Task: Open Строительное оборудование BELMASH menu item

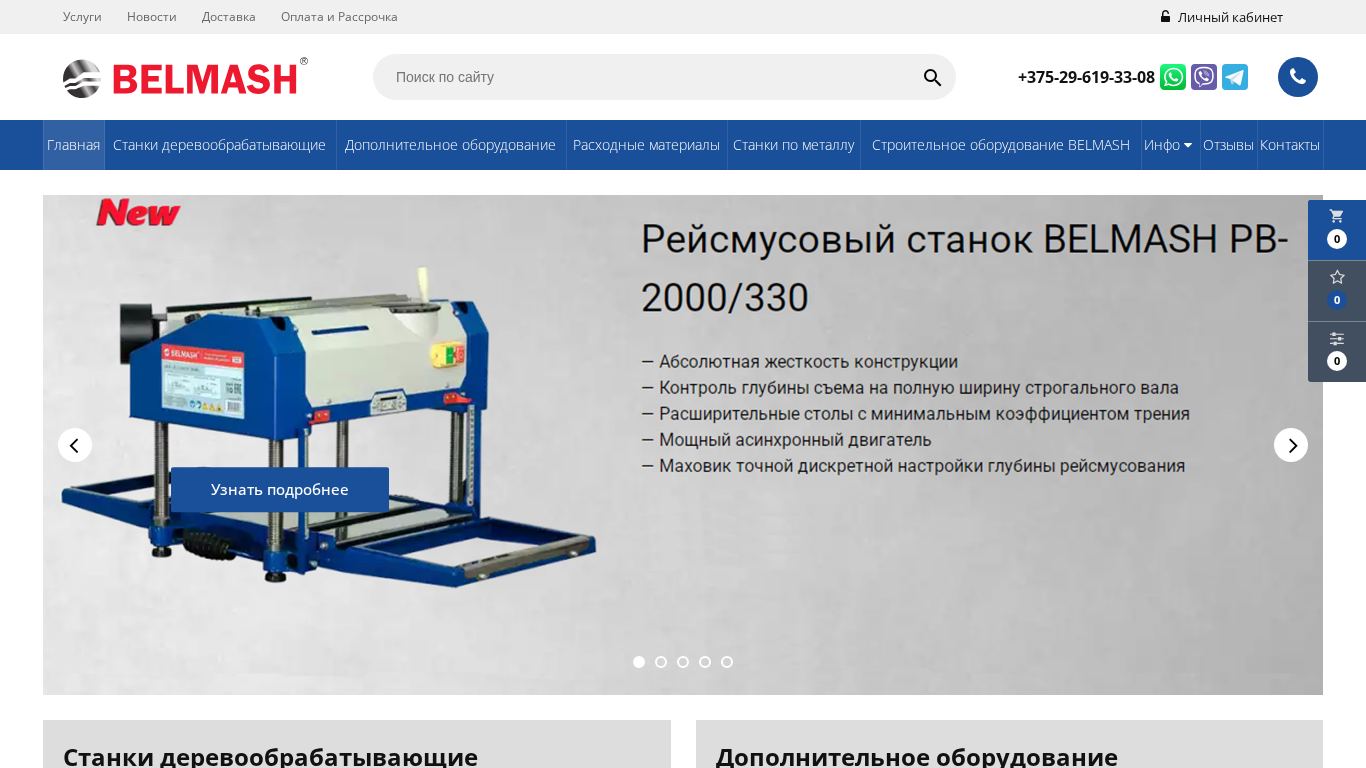Action: (1001, 145)
